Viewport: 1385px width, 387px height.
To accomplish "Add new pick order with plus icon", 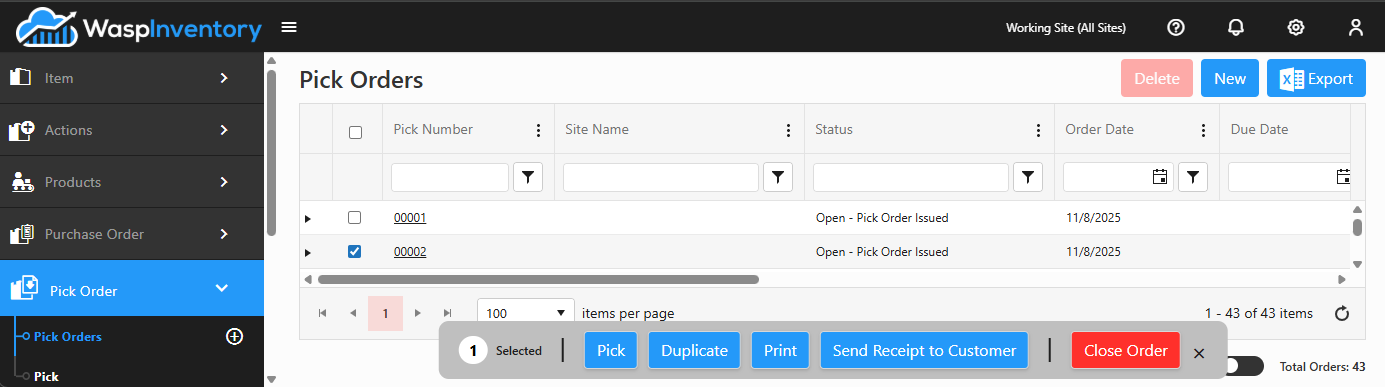I will click(x=234, y=337).
